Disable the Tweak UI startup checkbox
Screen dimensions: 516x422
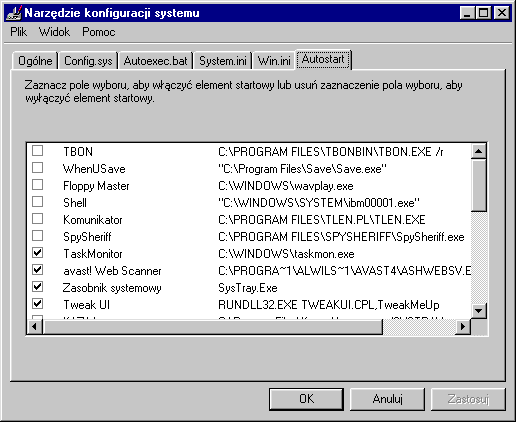click(38, 304)
